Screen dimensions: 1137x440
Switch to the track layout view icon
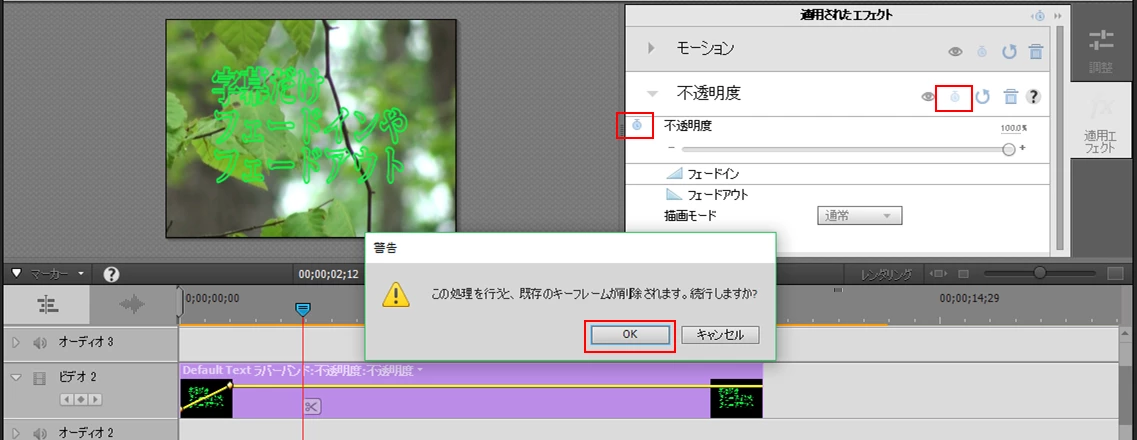(47, 305)
